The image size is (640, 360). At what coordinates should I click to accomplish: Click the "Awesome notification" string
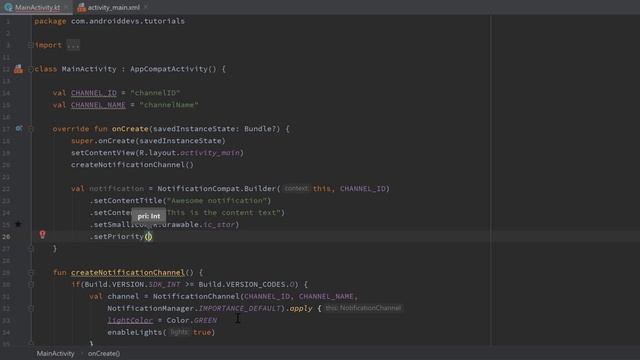217,200
